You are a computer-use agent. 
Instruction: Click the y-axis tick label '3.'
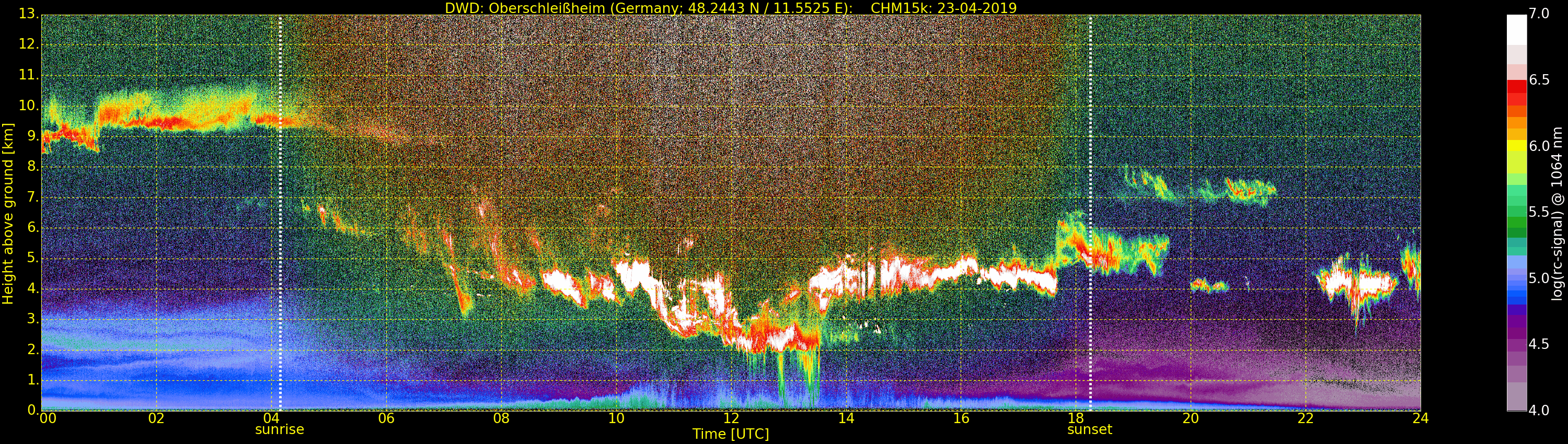point(32,319)
